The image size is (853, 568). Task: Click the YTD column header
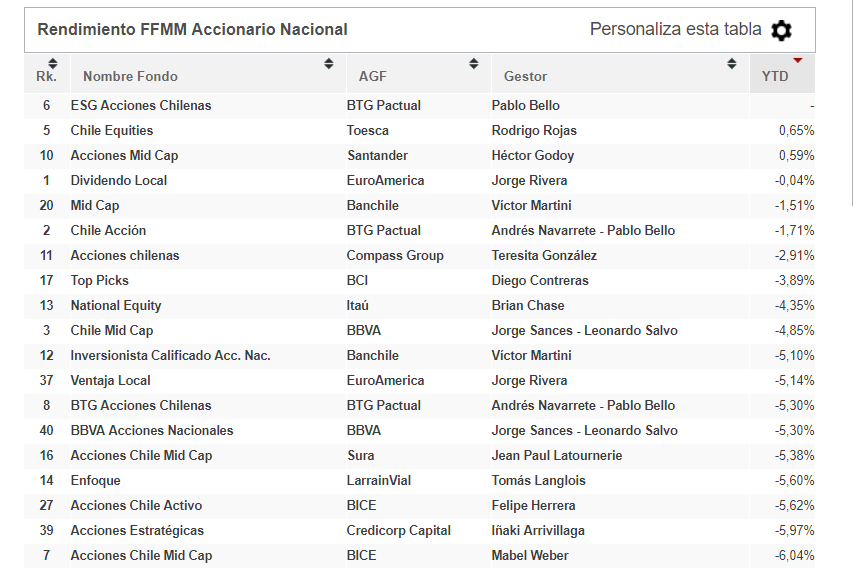point(782,73)
